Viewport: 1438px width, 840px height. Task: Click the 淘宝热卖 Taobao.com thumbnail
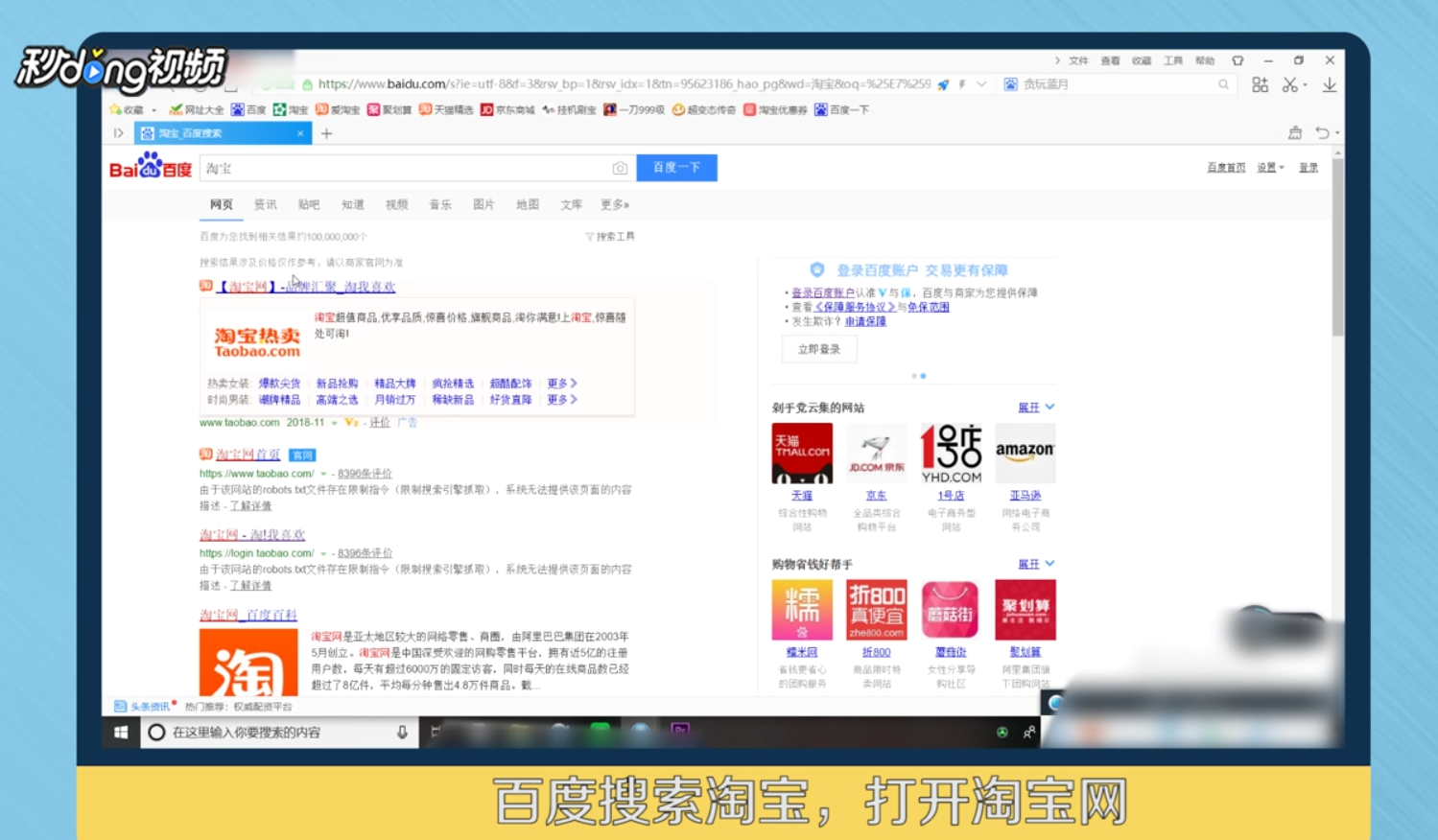click(x=256, y=341)
